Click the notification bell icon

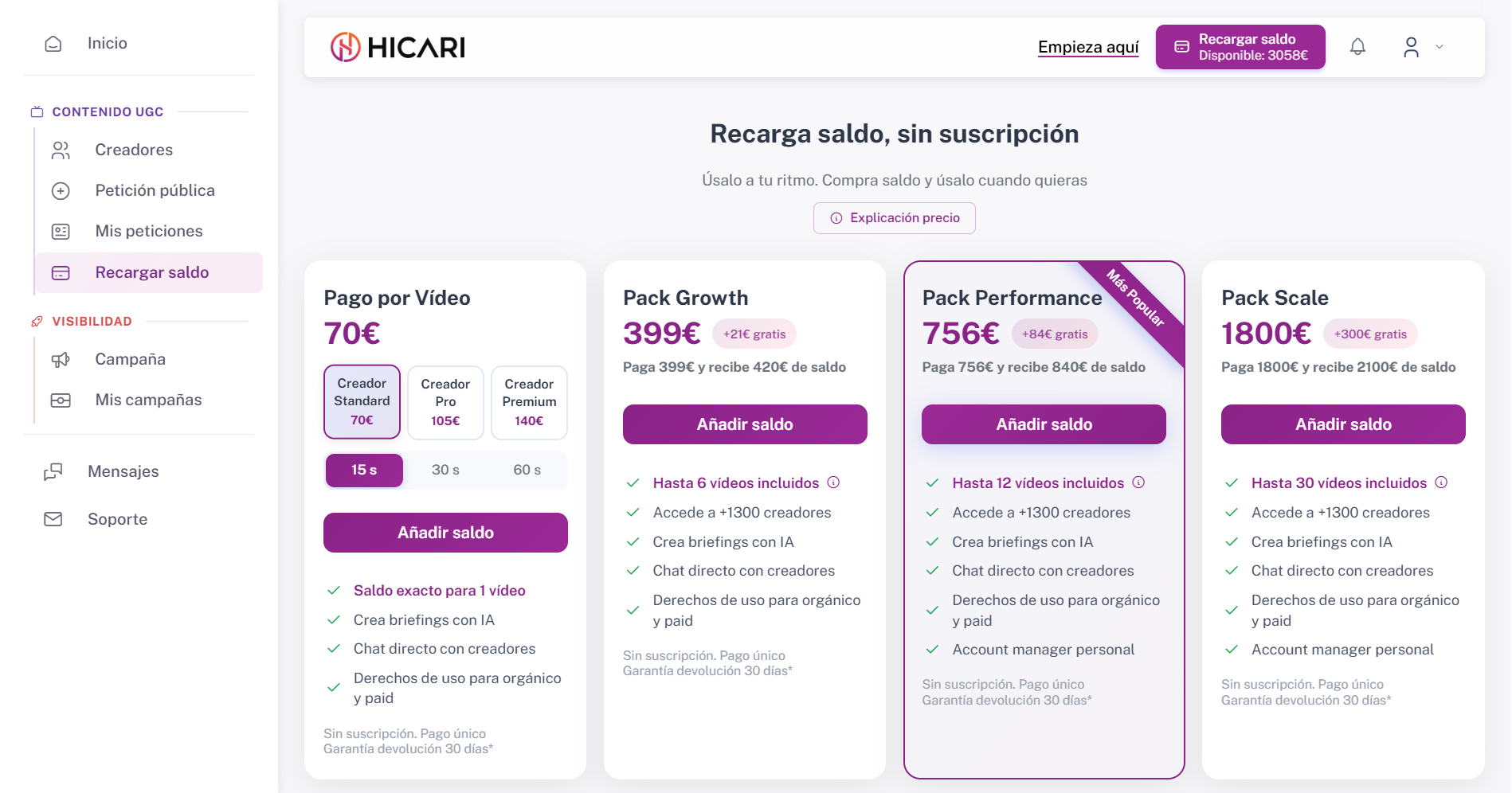click(x=1357, y=47)
